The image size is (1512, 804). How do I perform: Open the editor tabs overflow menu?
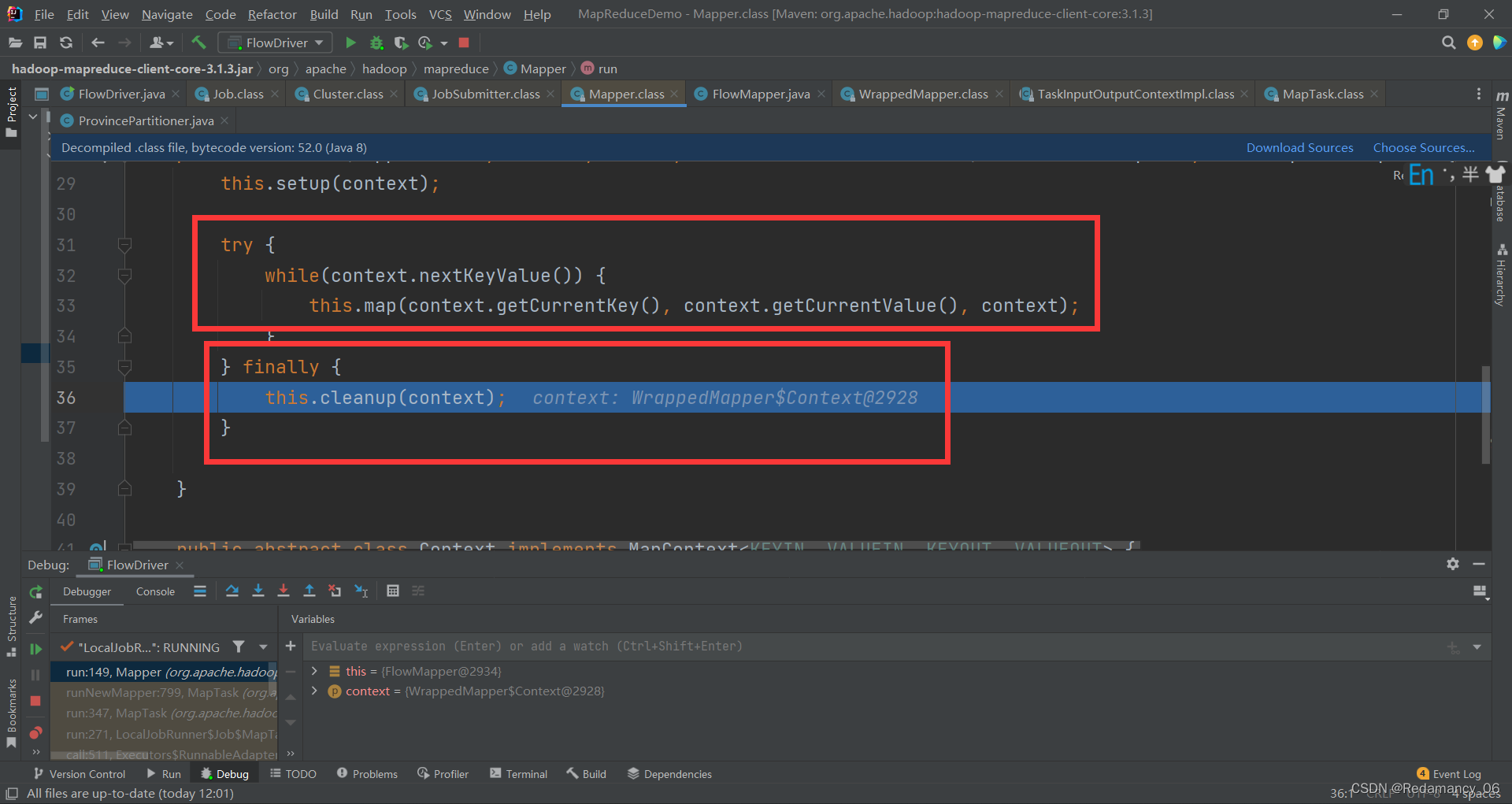tap(1478, 94)
